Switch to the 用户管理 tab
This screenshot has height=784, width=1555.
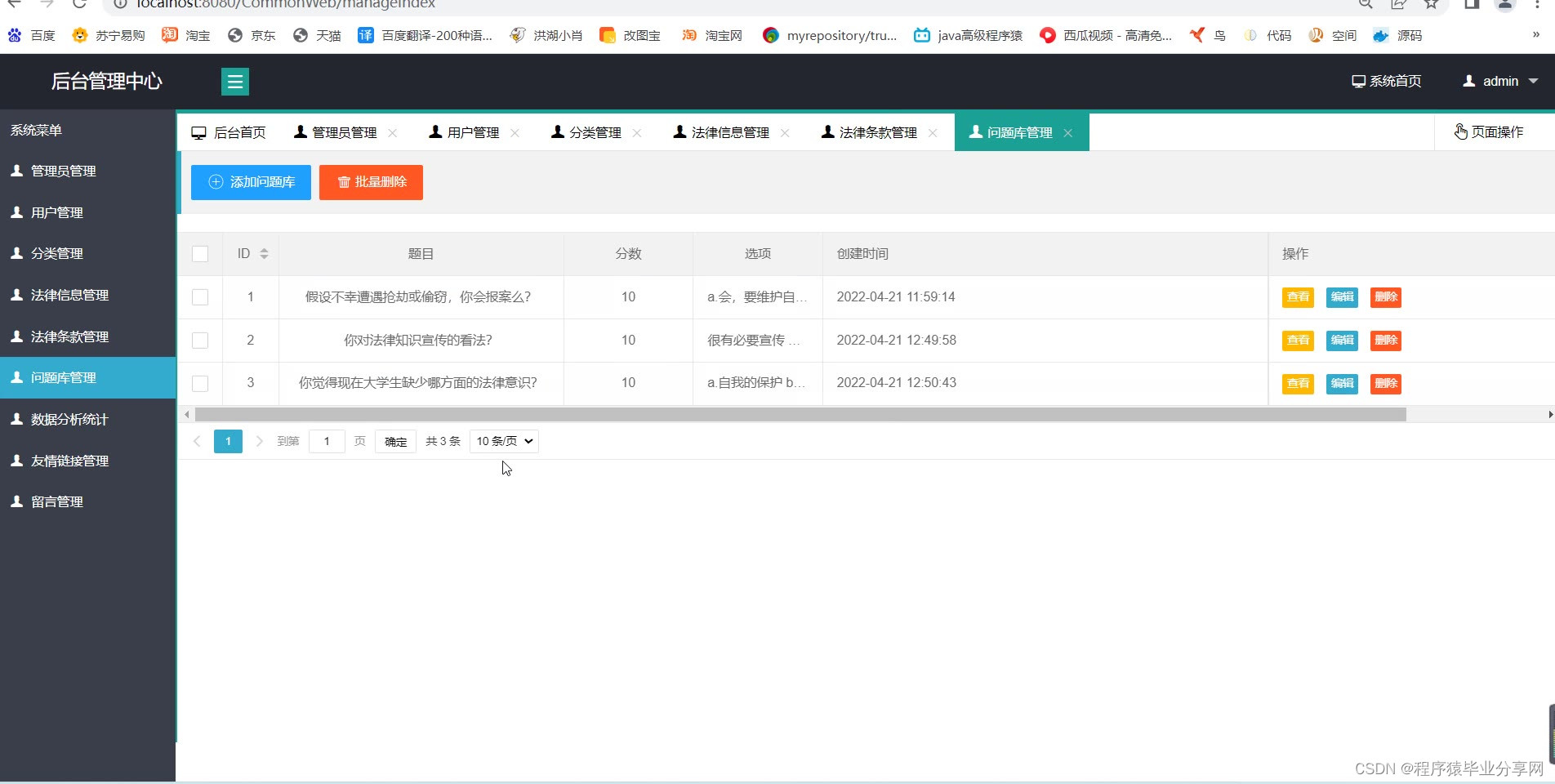coord(464,132)
